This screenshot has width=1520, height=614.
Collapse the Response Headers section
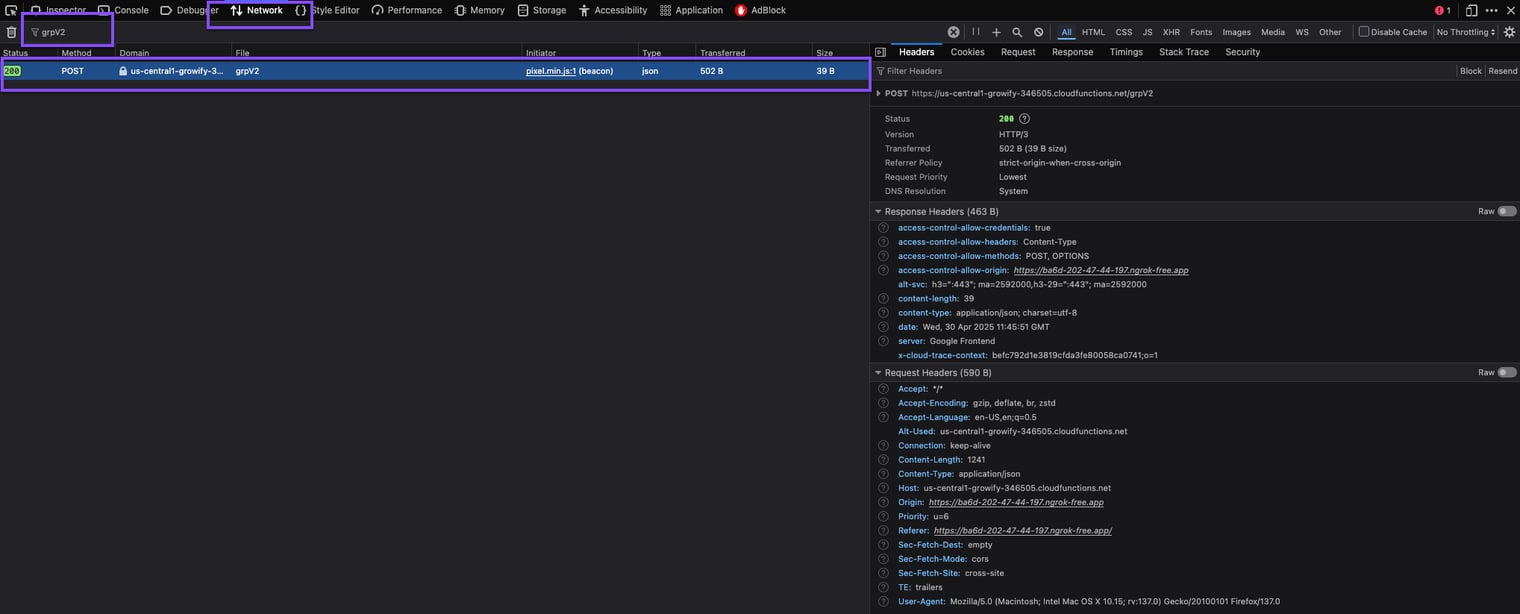pyautogui.click(x=878, y=212)
